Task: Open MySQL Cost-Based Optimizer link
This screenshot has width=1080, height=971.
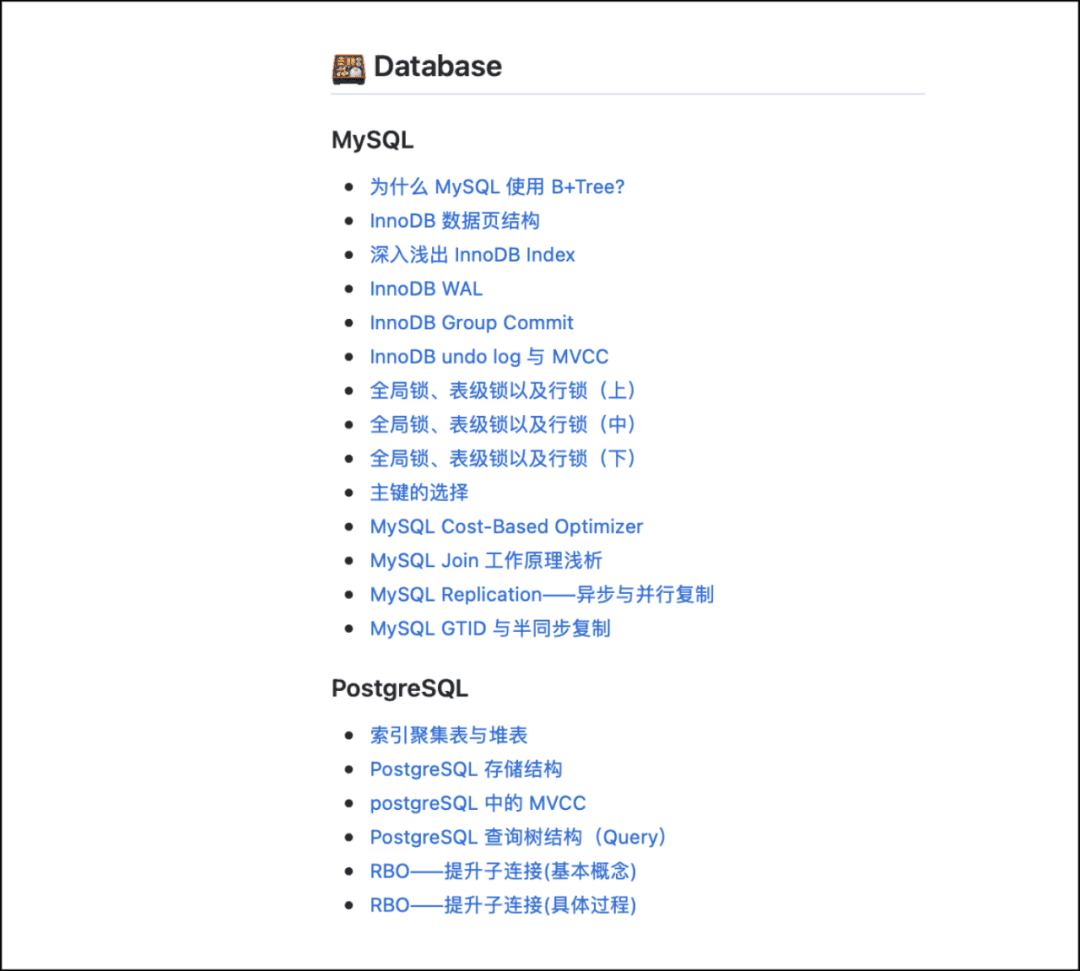Action: (x=506, y=527)
